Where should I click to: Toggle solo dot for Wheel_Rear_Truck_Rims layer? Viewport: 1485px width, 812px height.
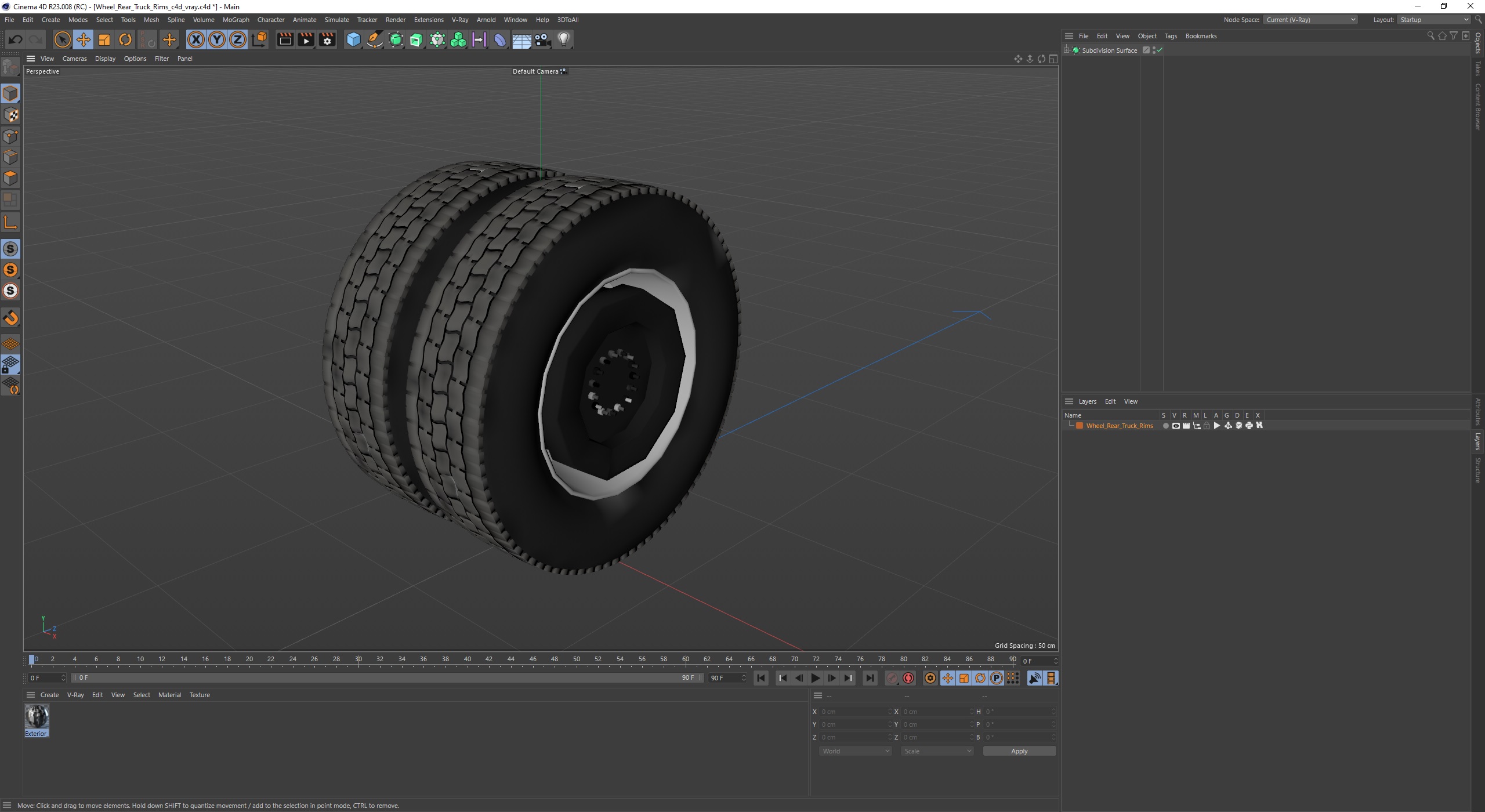tap(1165, 426)
